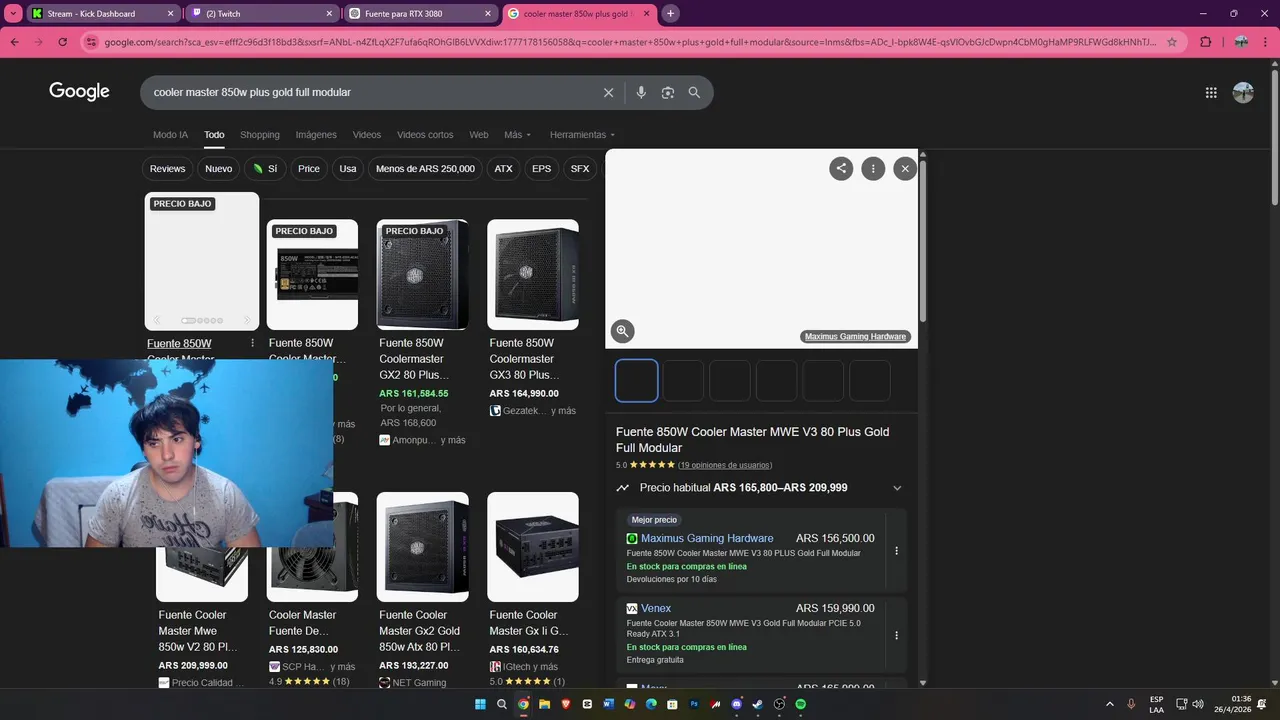
Task: Expand the Precio habitual price range
Action: coord(897,488)
